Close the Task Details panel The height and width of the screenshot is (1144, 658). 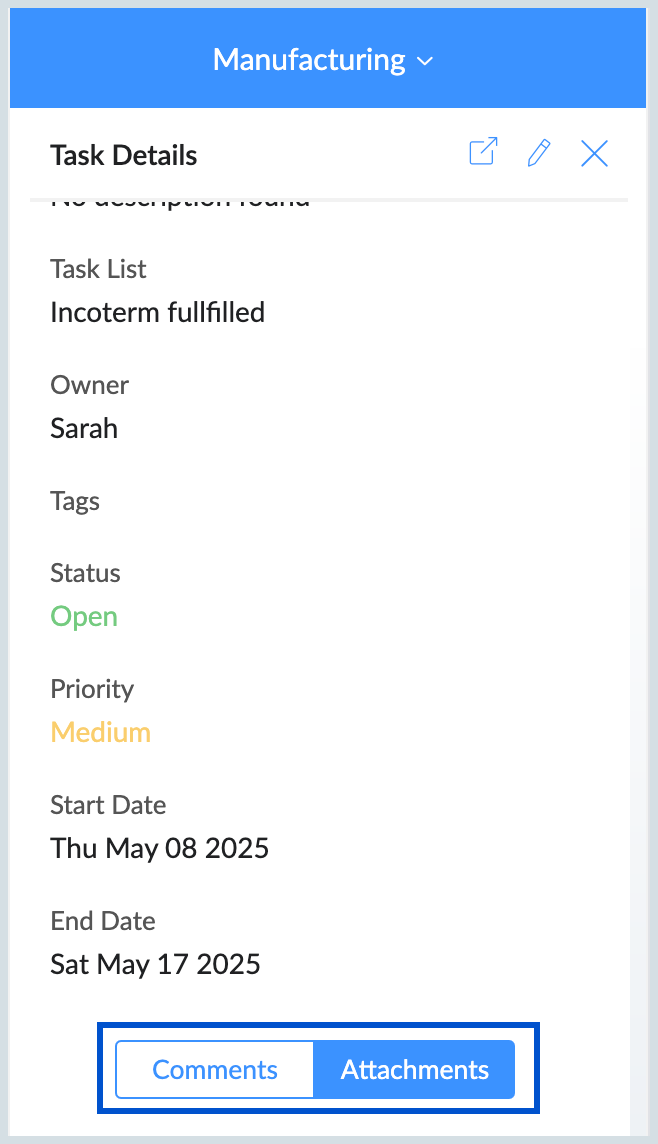(x=595, y=153)
